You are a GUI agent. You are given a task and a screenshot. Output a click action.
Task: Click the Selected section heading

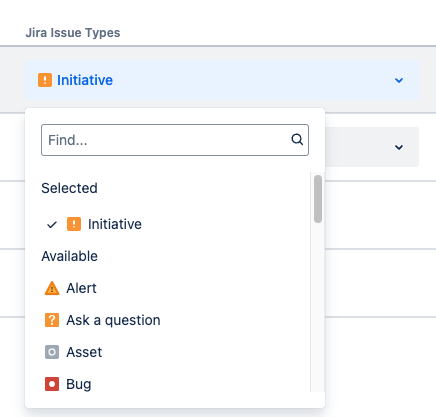point(69,188)
